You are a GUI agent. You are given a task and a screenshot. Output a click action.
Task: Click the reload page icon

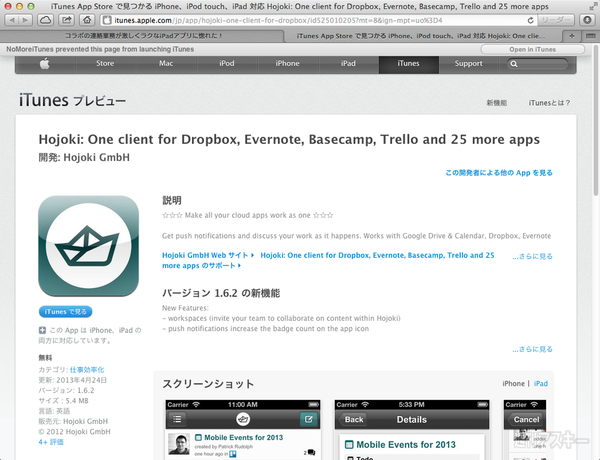click(530, 20)
